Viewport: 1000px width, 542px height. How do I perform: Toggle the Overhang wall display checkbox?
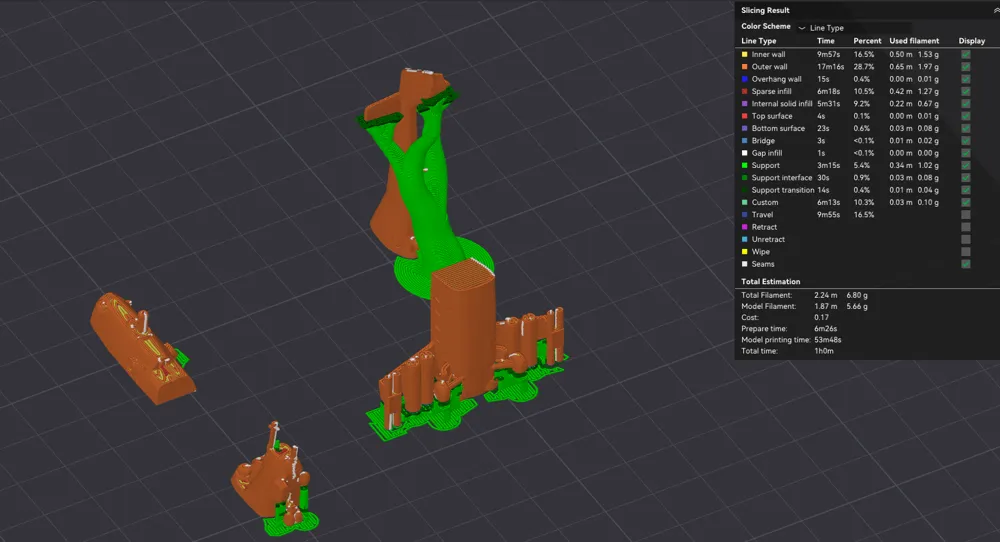tap(966, 79)
